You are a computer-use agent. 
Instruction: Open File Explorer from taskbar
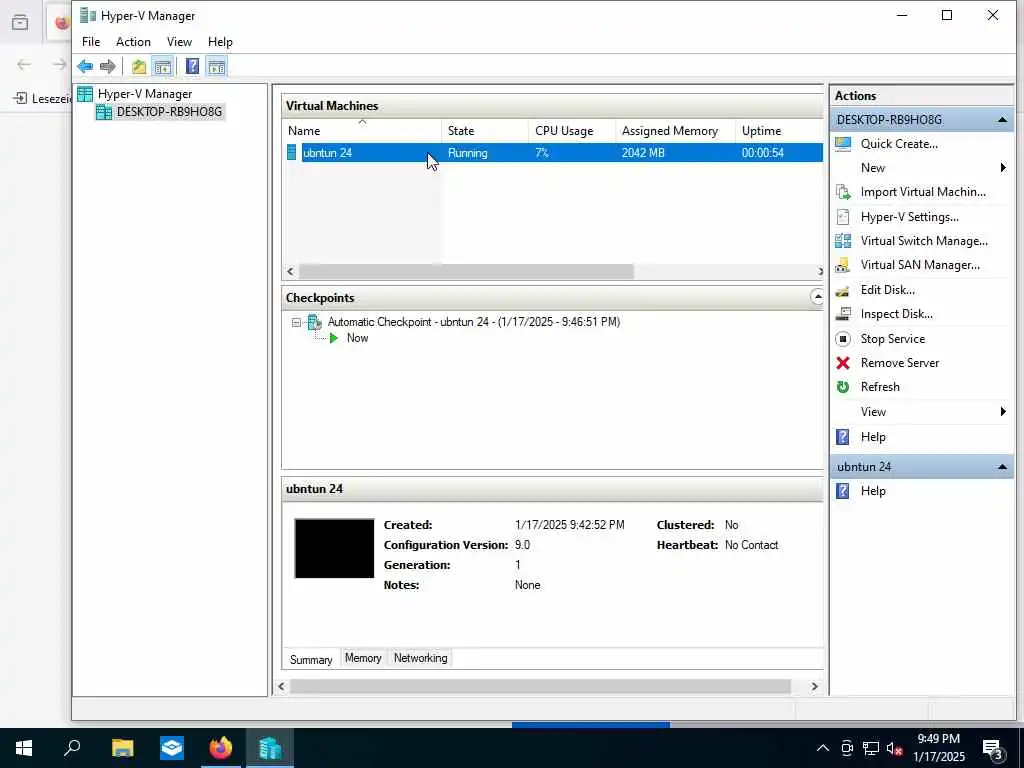click(x=122, y=748)
